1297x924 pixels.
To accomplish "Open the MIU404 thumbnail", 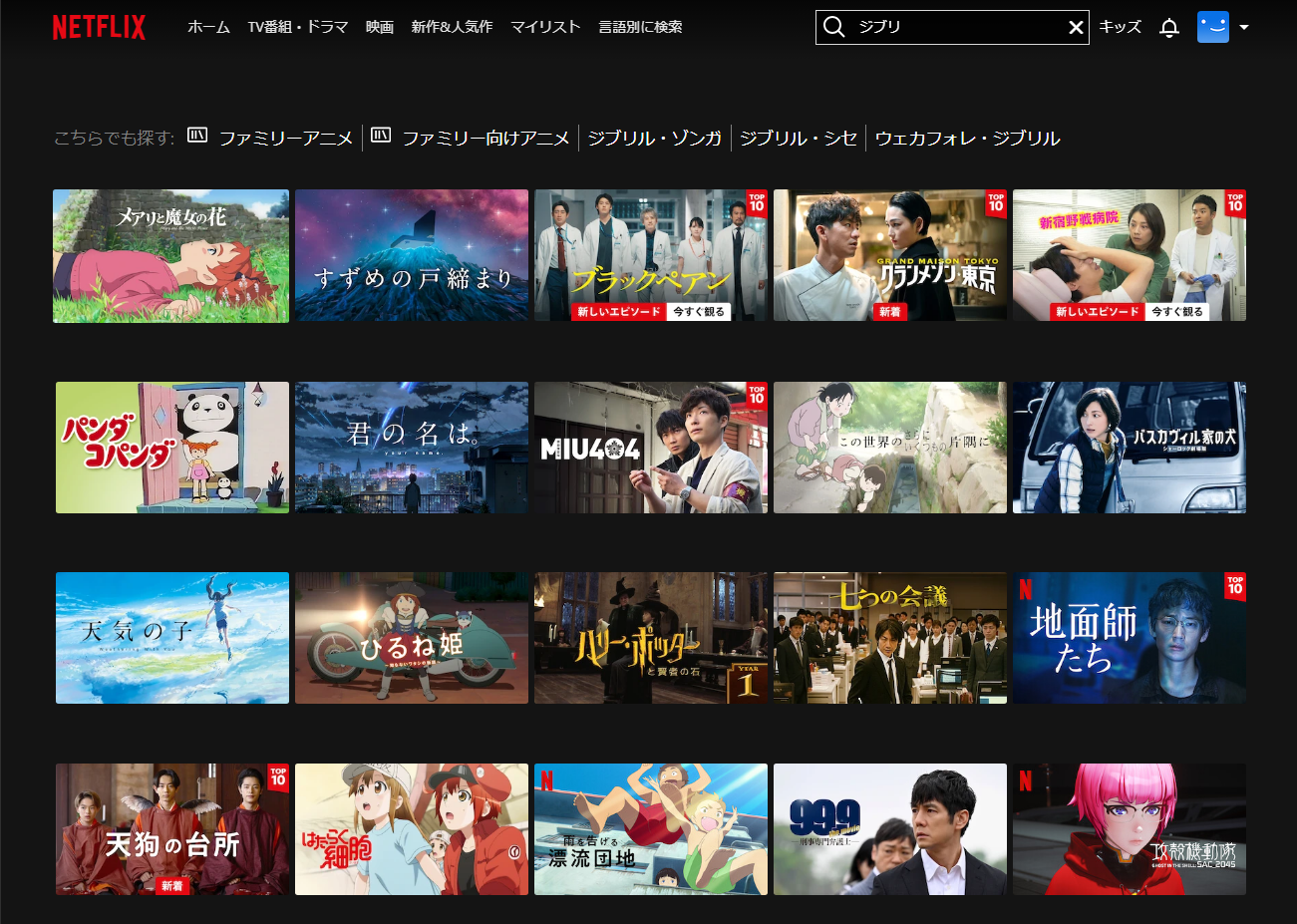I will (x=651, y=448).
